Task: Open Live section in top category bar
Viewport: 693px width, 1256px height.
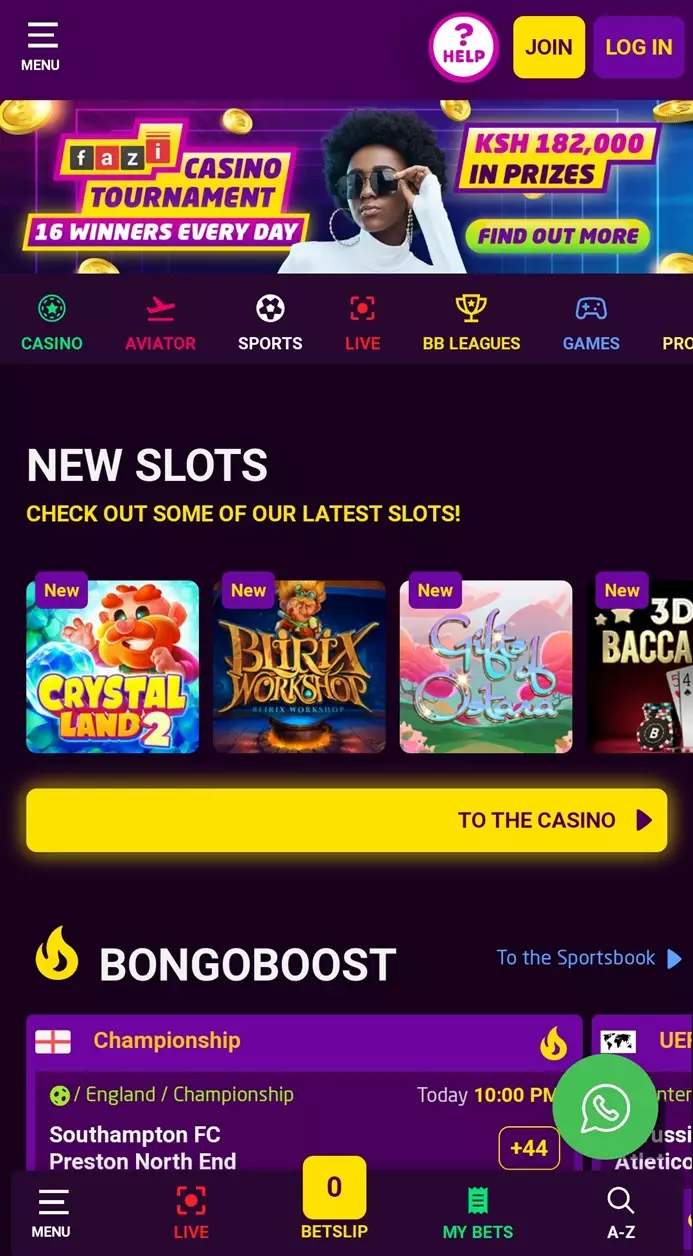Action: [x=362, y=323]
